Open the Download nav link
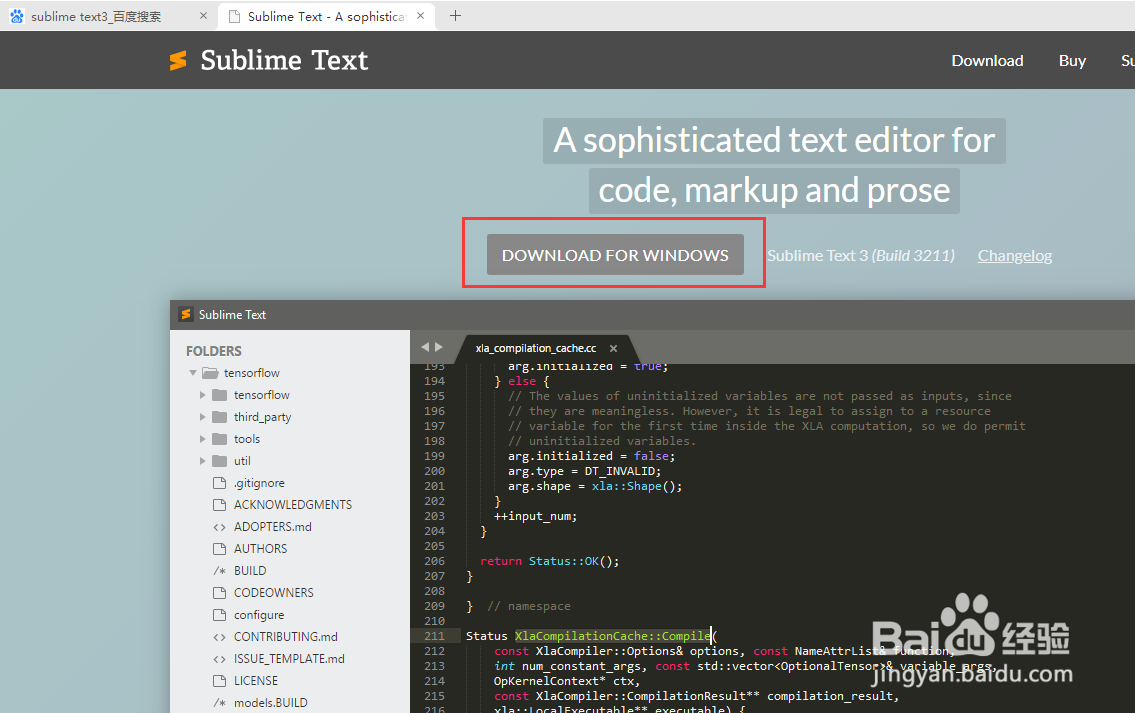Viewport: 1135px width, 713px height. click(987, 61)
